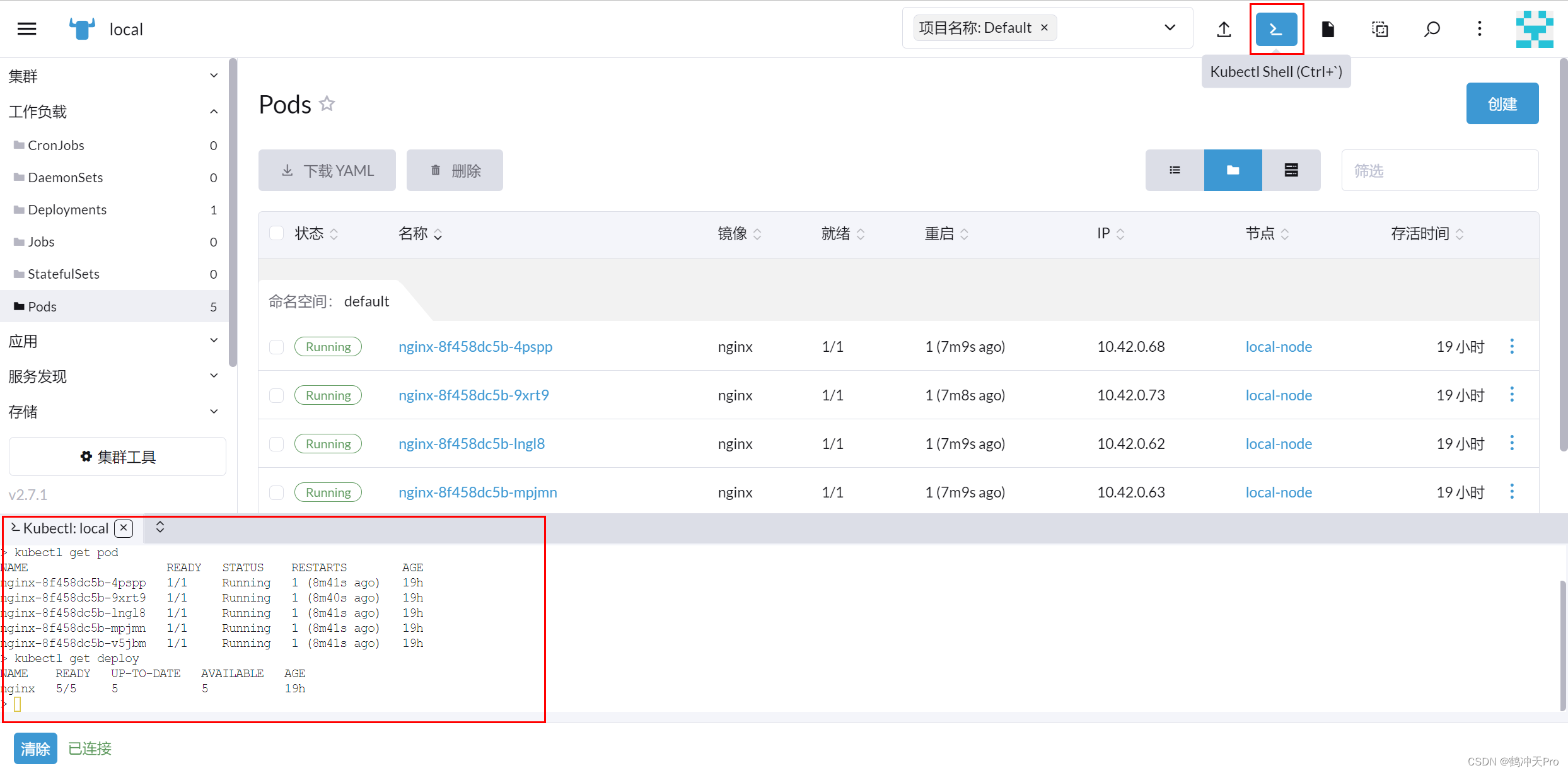Screen dimensions: 1568x773
Task: Select checkbox for nginx-8f458dc5b-9xrt9
Action: point(276,395)
